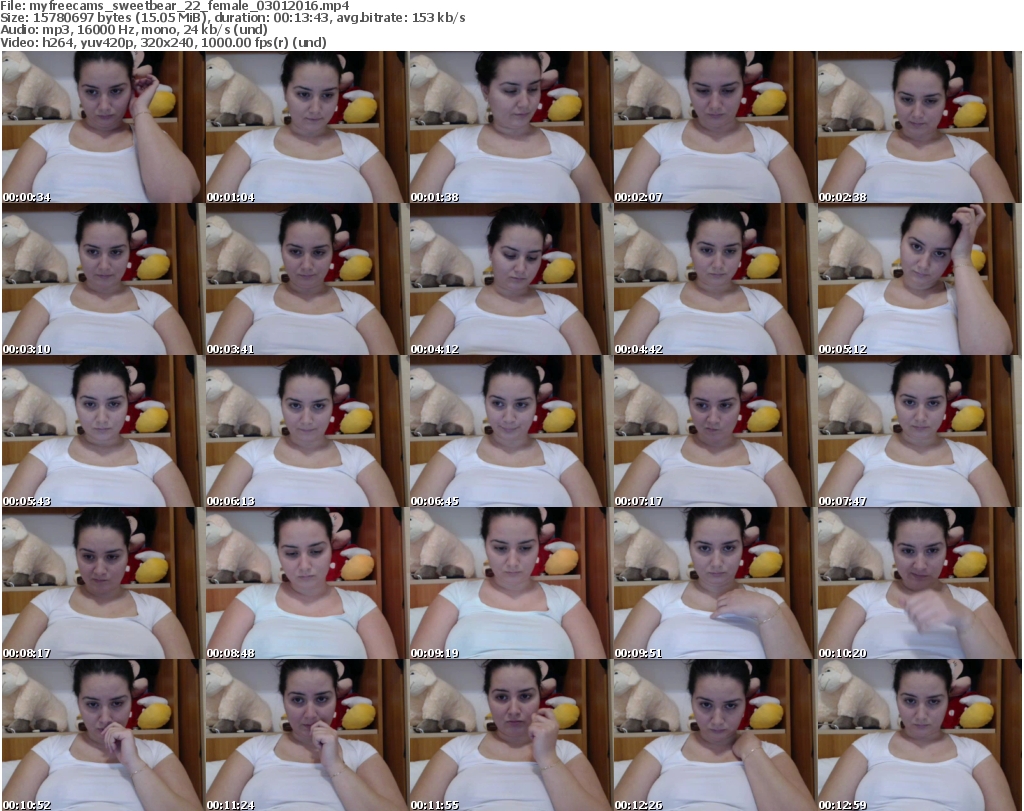Select the thumbnail stamped 00:02:38

[918, 127]
